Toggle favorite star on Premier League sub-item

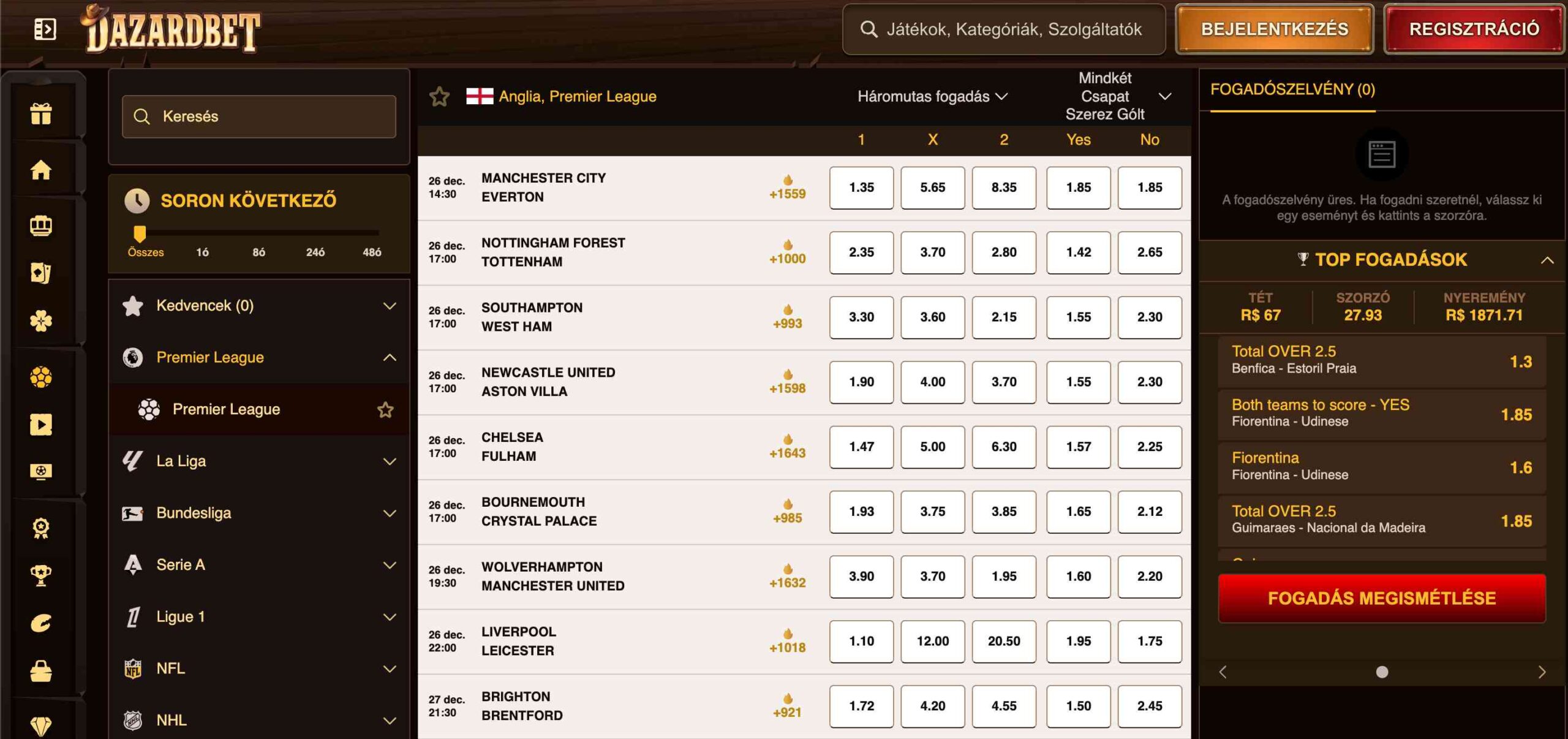click(385, 409)
